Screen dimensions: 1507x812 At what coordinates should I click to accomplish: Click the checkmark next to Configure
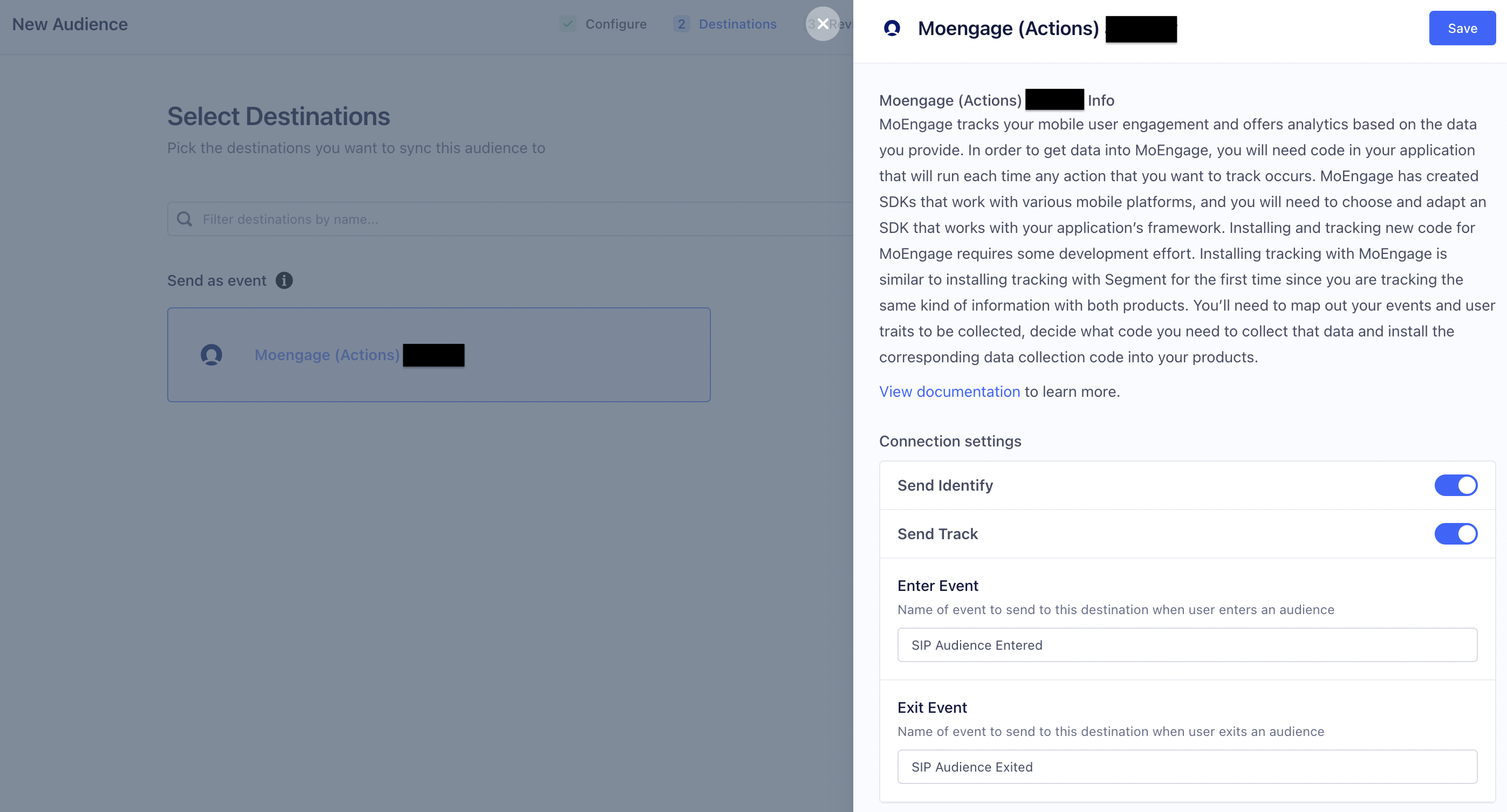coord(567,24)
